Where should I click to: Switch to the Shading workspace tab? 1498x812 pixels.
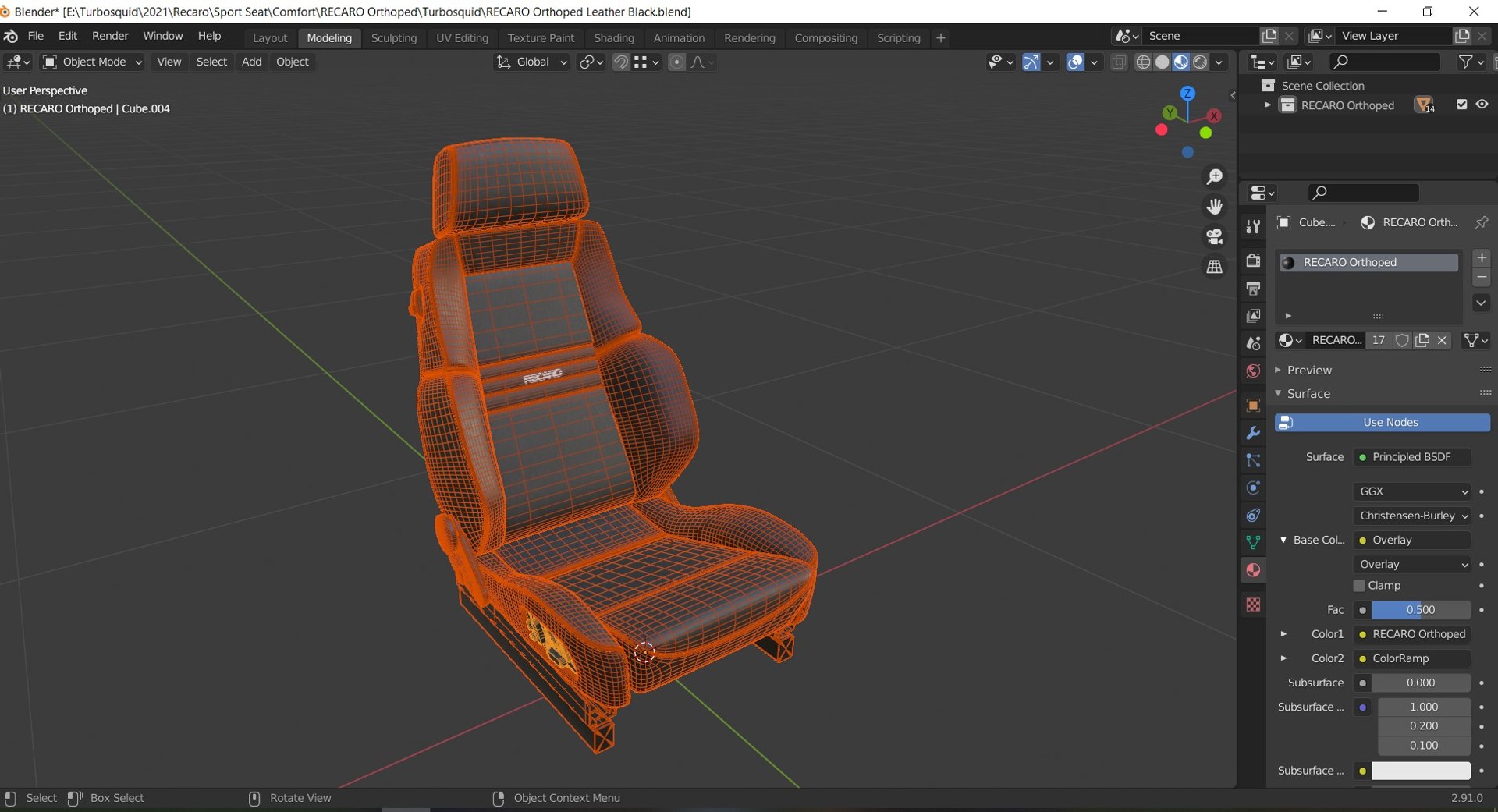coord(614,38)
